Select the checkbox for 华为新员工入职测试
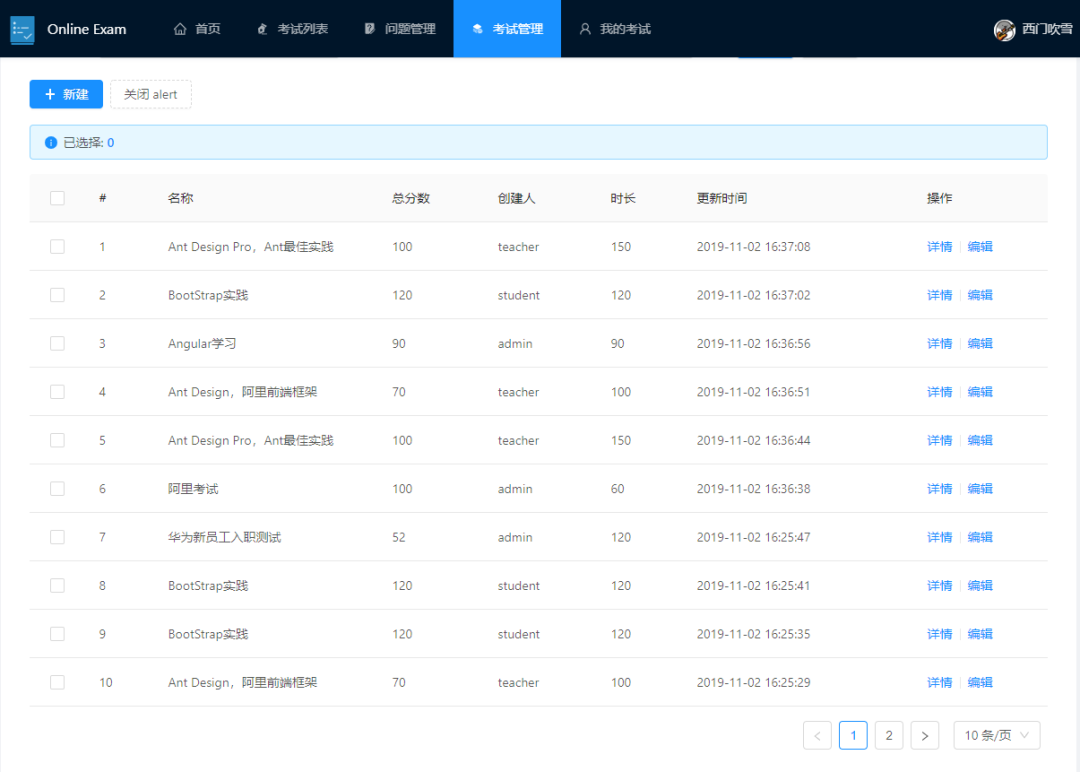Viewport: 1080px width, 772px height. [x=57, y=537]
